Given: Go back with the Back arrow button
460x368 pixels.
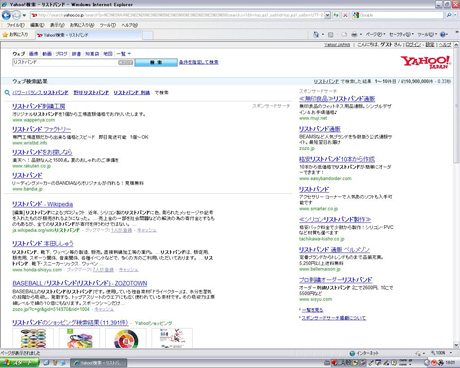Looking at the screenshot, I should click(x=6, y=15).
